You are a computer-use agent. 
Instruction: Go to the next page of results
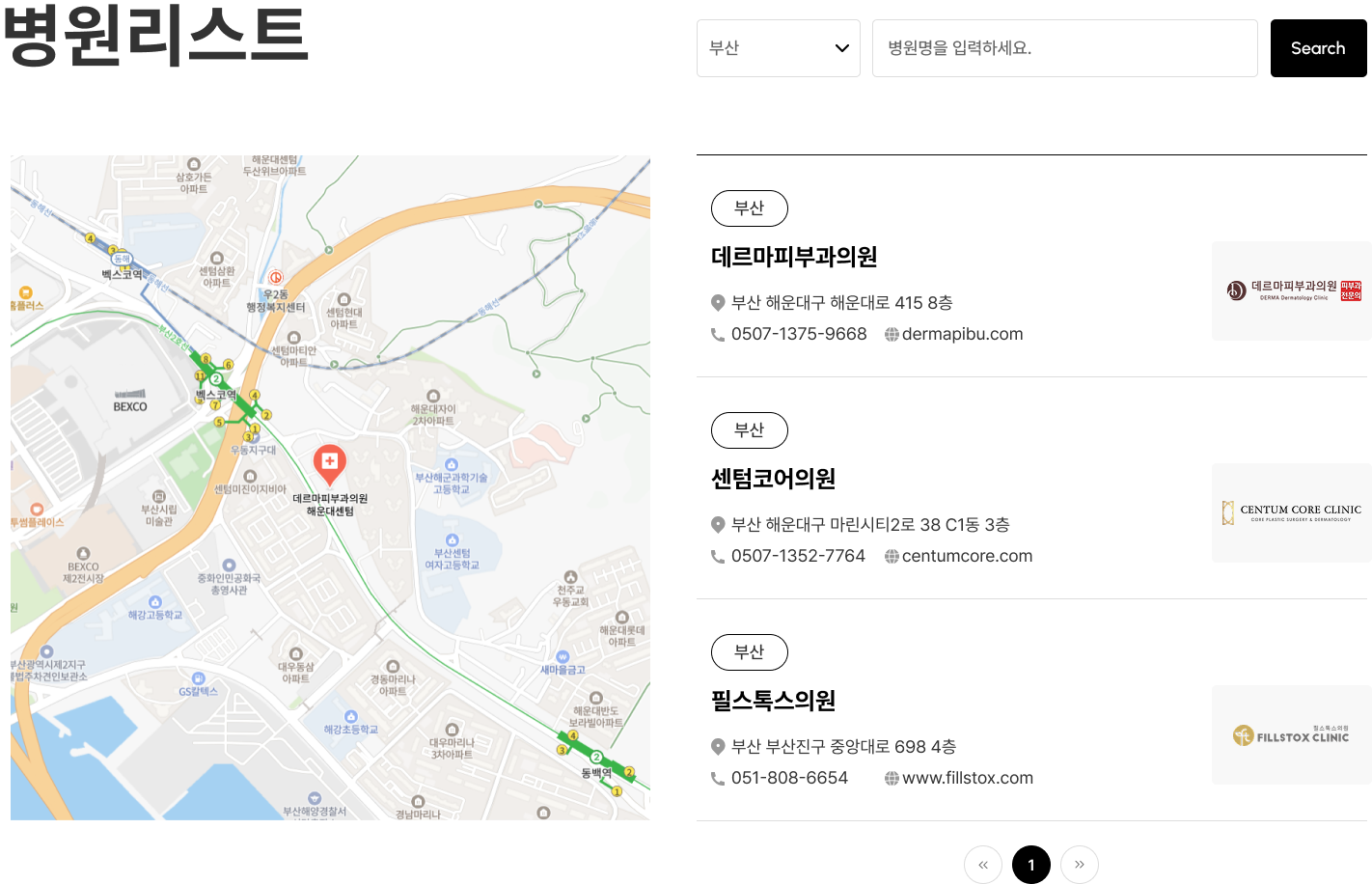pyautogui.click(x=1079, y=865)
